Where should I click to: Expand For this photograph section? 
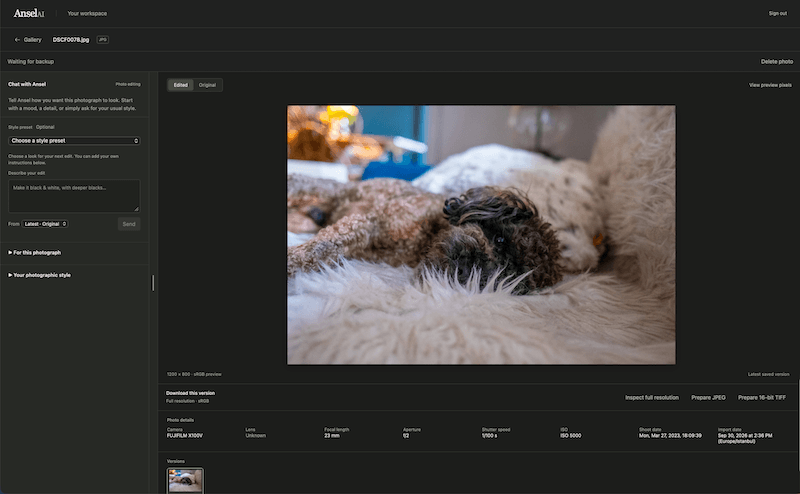35,253
